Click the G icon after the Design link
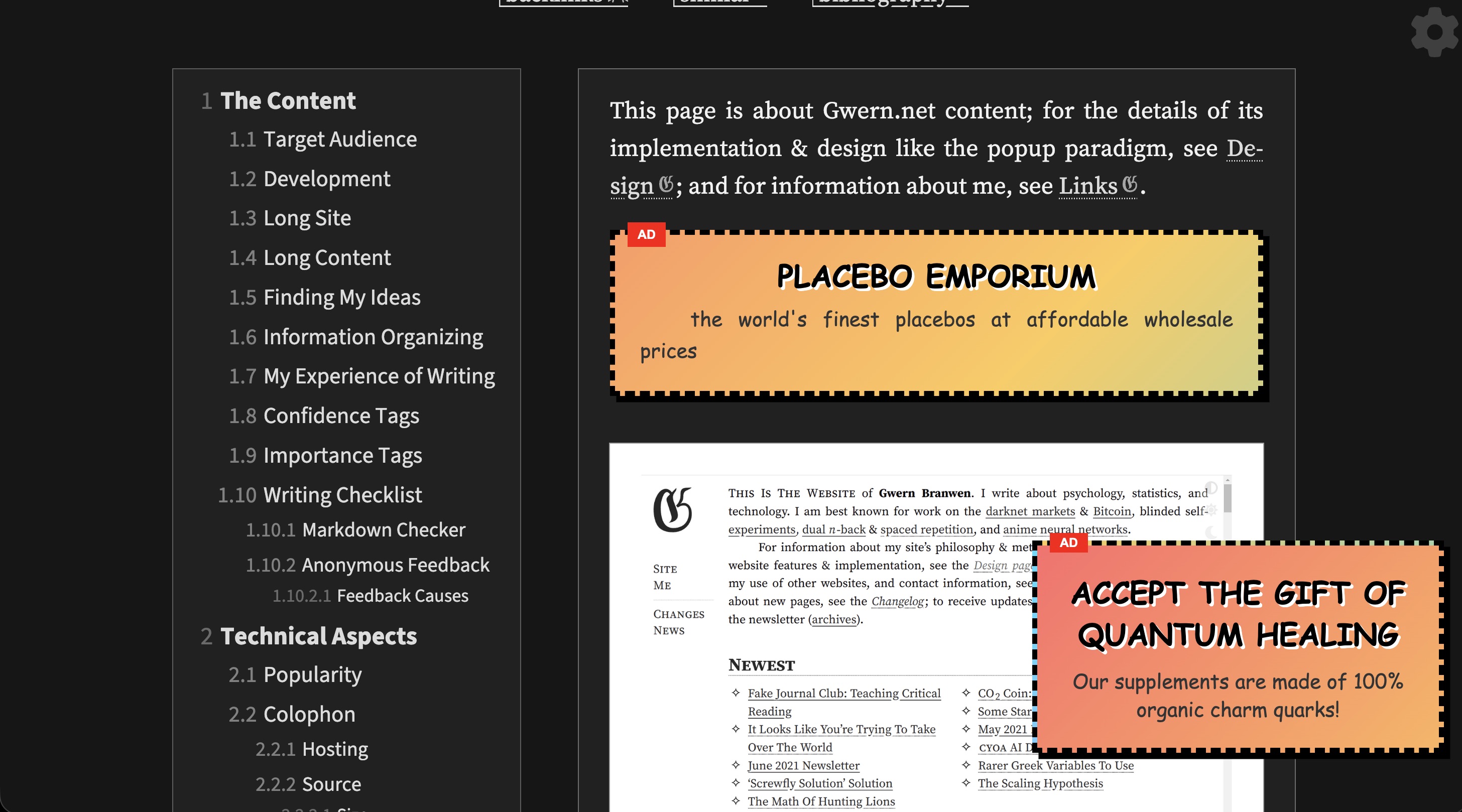 pyautogui.click(x=666, y=185)
